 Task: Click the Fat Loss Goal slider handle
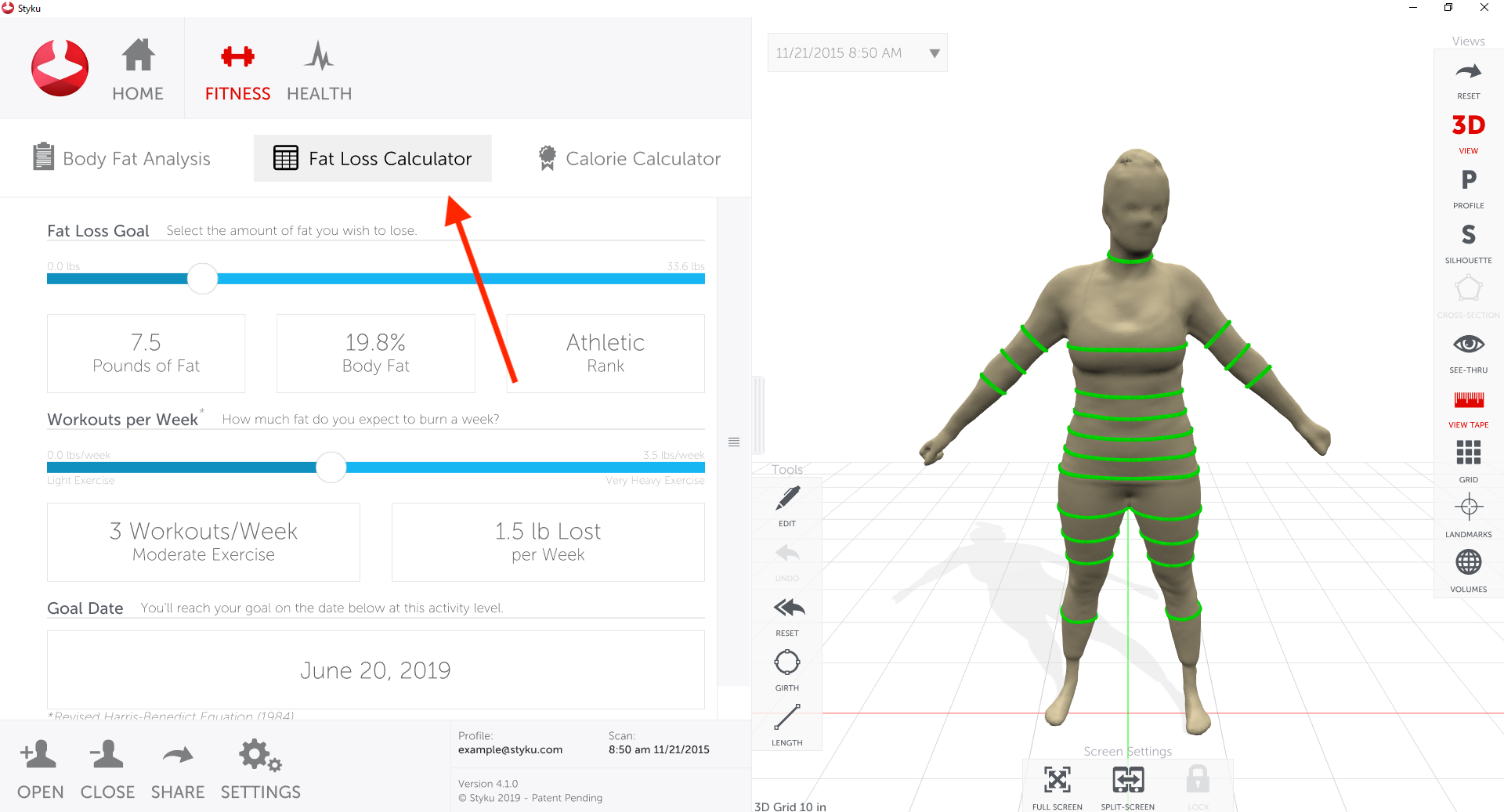[x=202, y=279]
